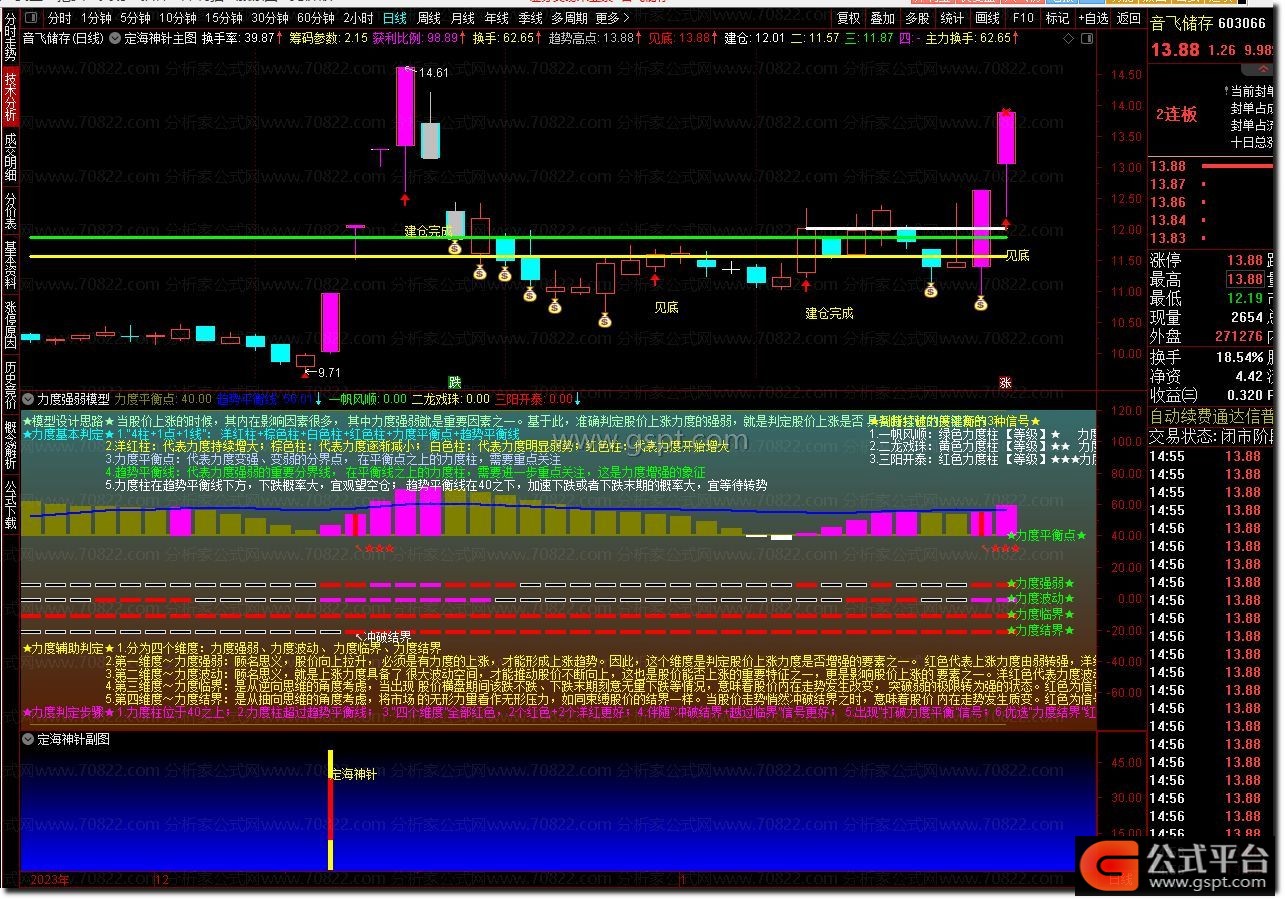Switch to the 周线 weekly period
Image resolution: width=1285 pixels, height=899 pixels.
coord(429,18)
